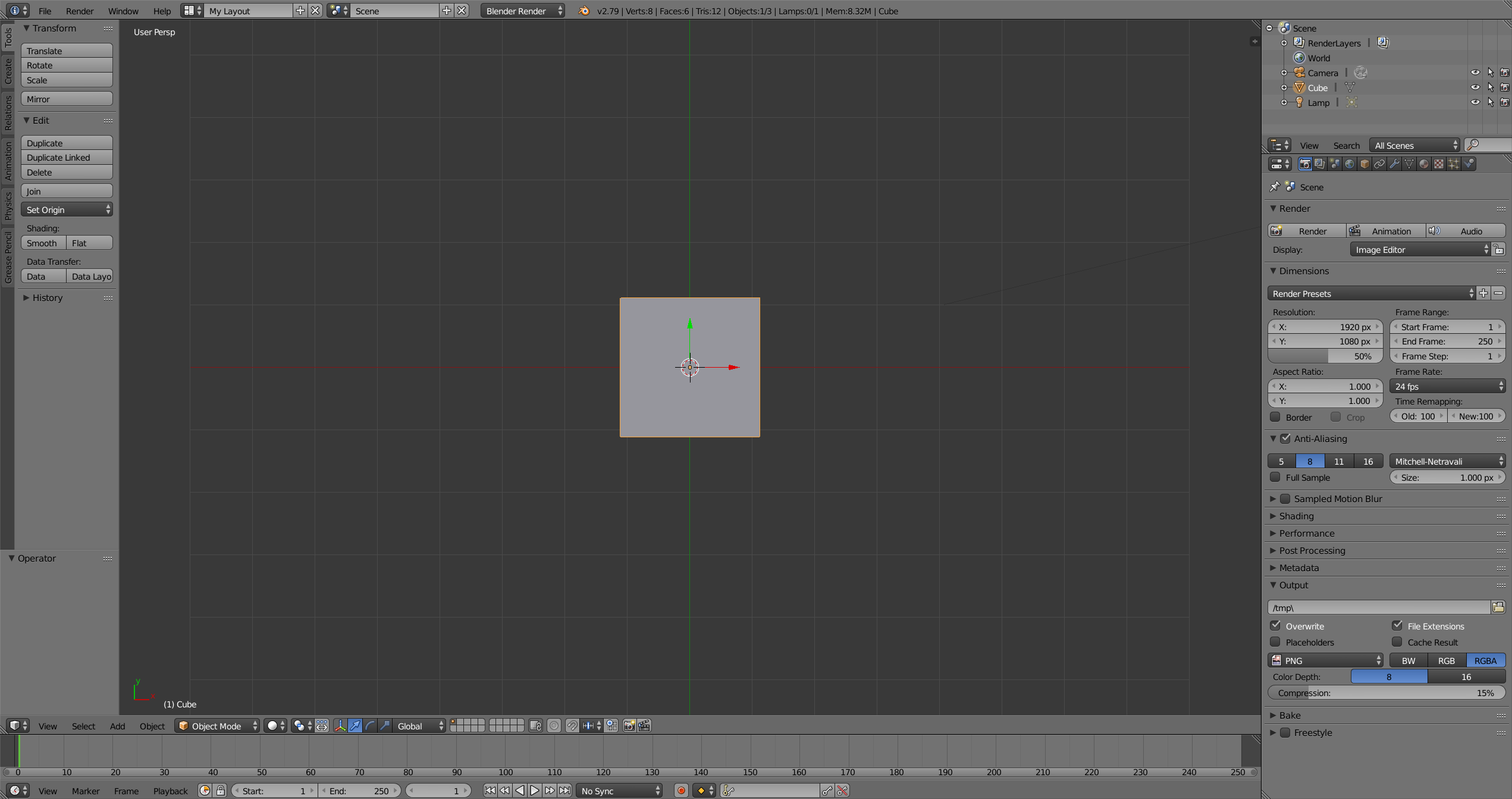Open the Modifiers tab (wrench icon)
This screenshot has width=1512, height=799.
point(1394,164)
